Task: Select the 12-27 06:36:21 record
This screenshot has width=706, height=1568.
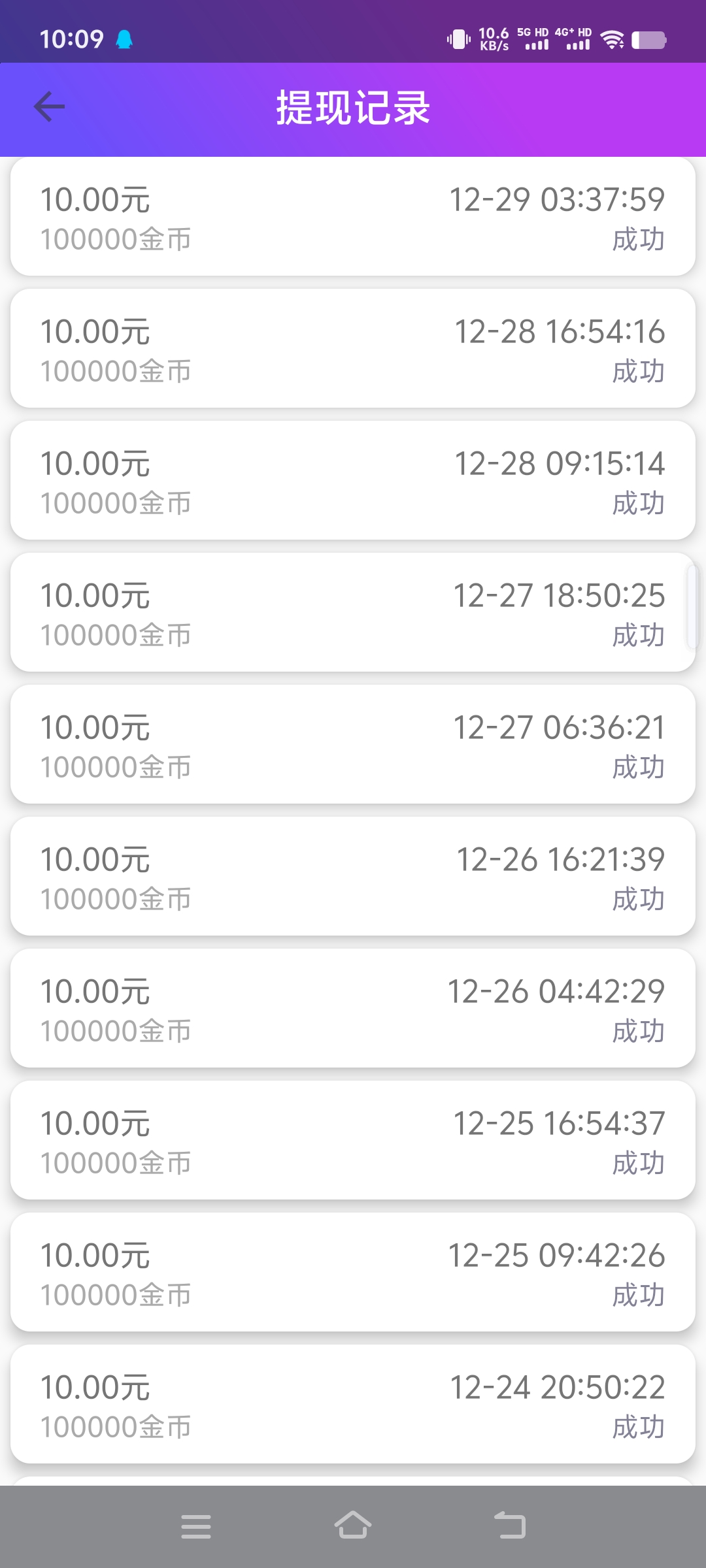Action: [353, 745]
